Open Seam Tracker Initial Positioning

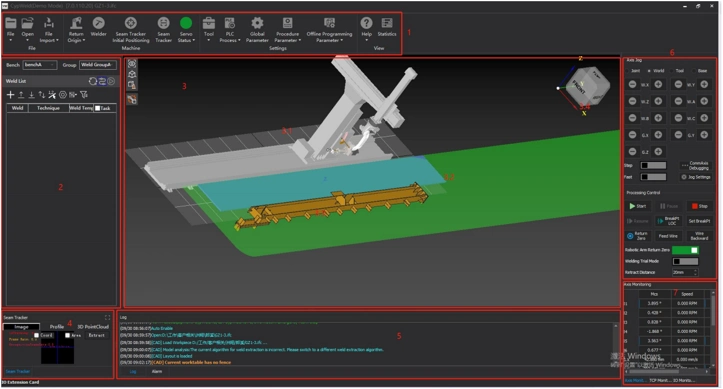[x=131, y=23]
